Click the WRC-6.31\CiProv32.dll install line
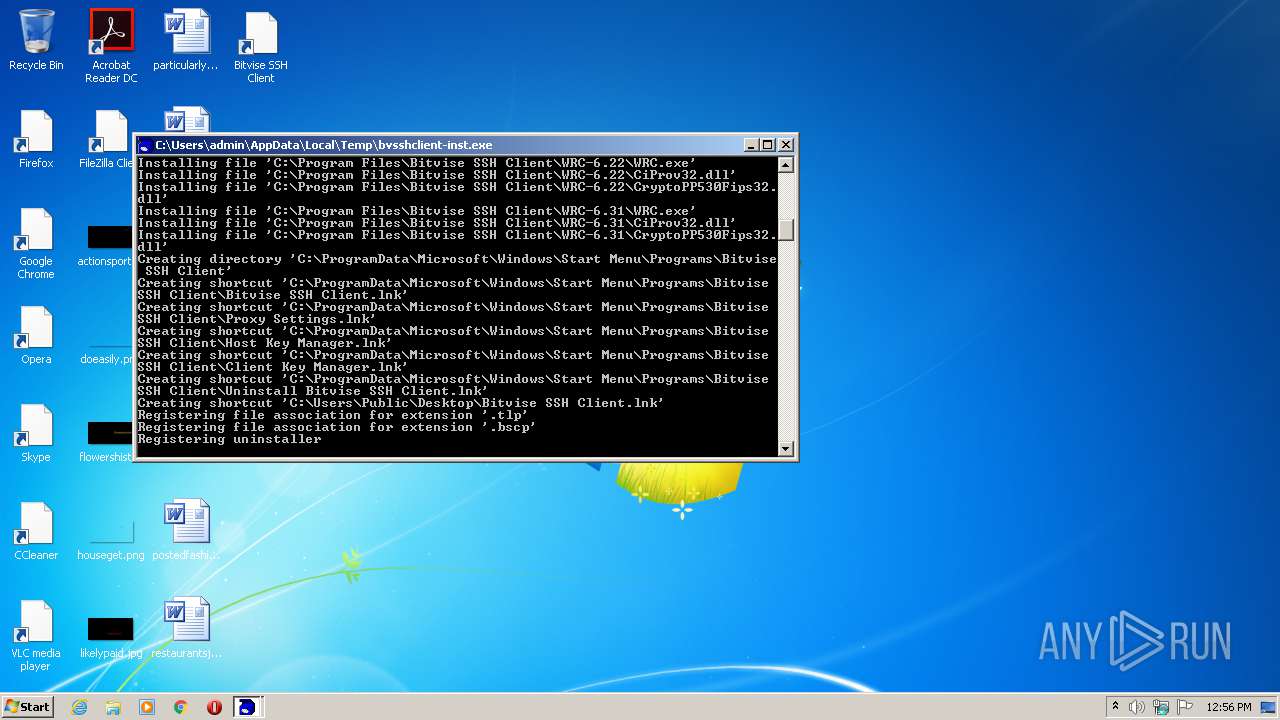1280x720 pixels. coord(437,223)
